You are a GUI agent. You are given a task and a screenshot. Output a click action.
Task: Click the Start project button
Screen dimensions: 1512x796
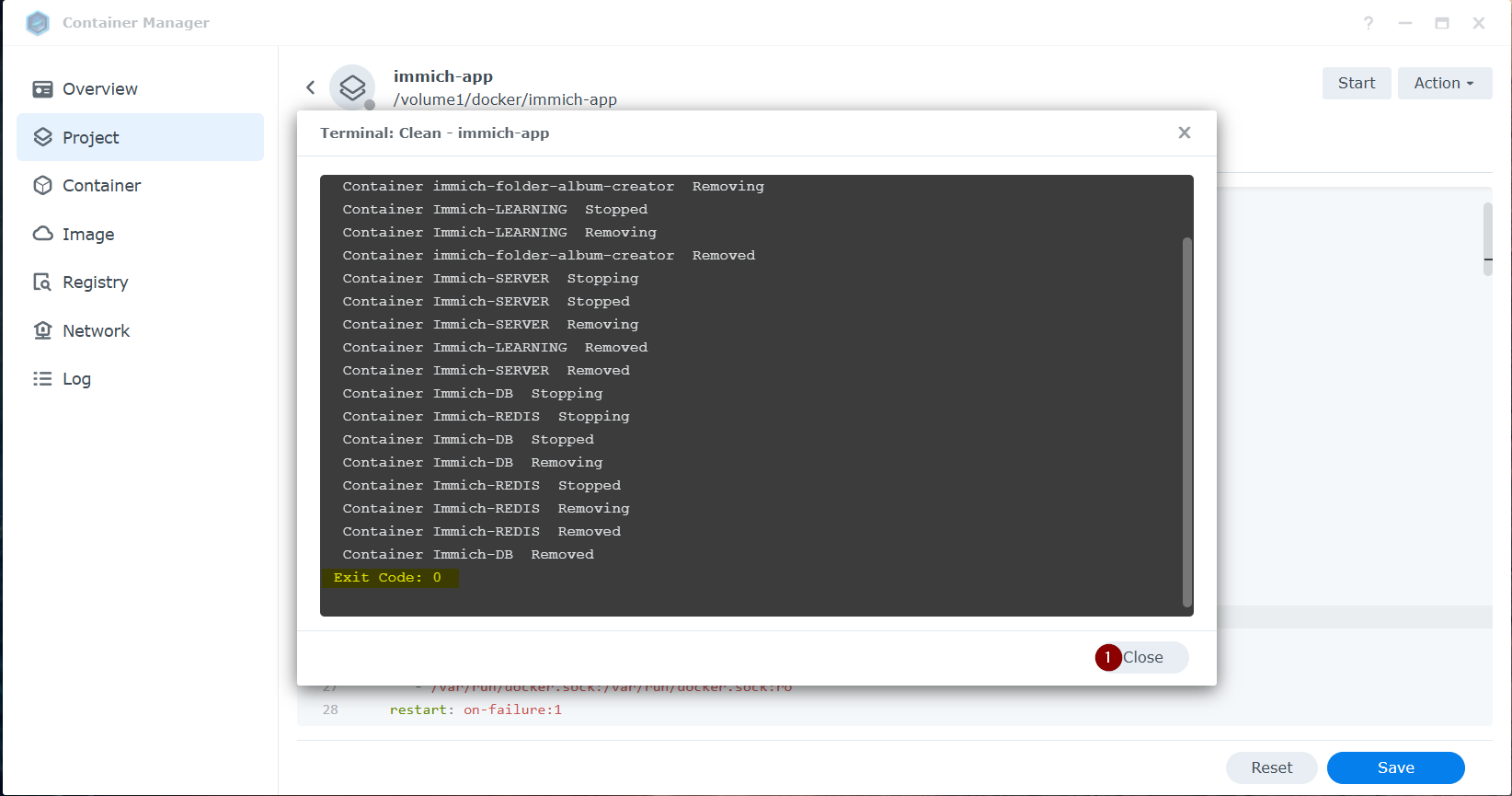(x=1357, y=83)
